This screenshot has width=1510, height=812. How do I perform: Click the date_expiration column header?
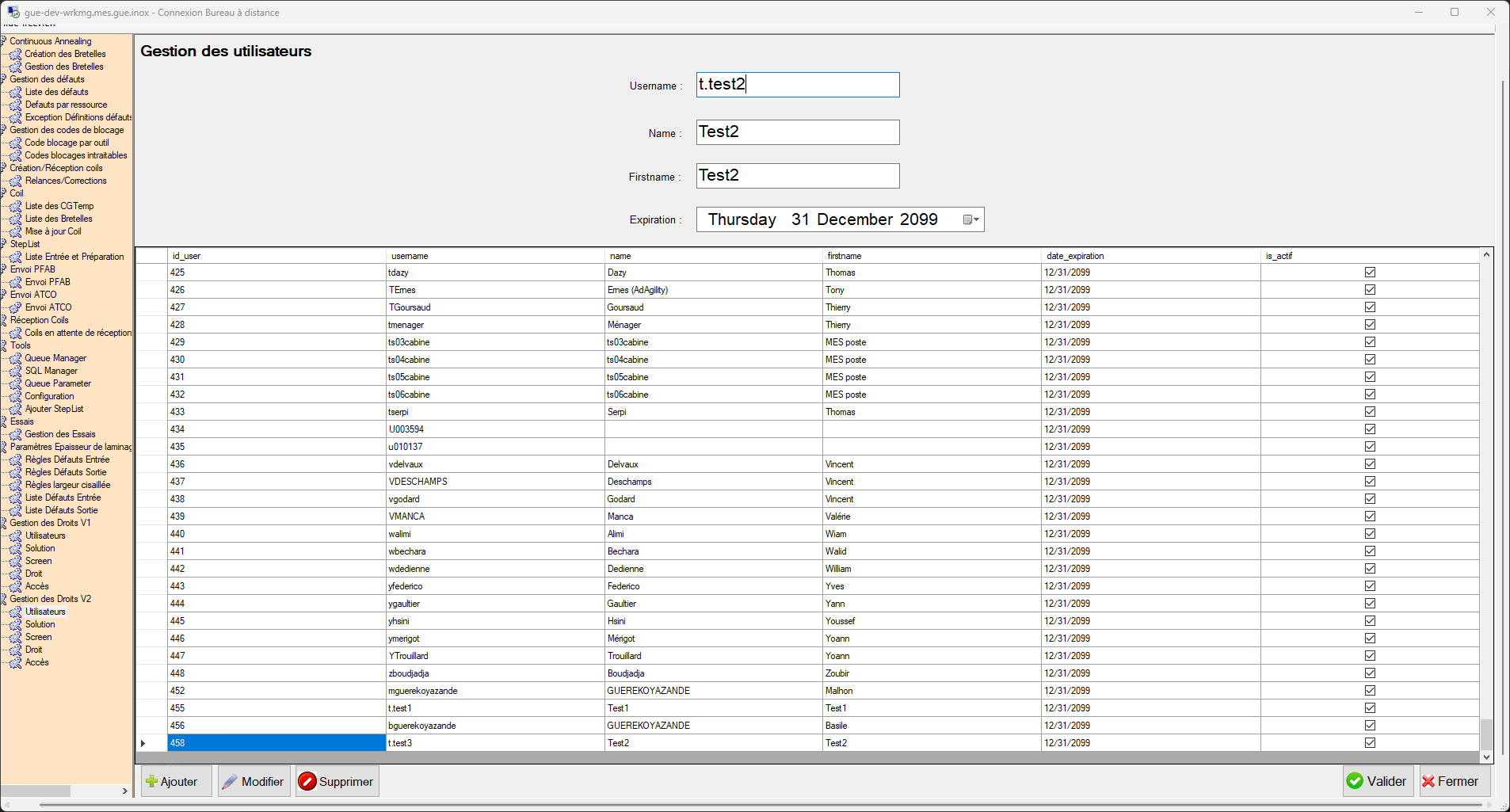click(1075, 256)
